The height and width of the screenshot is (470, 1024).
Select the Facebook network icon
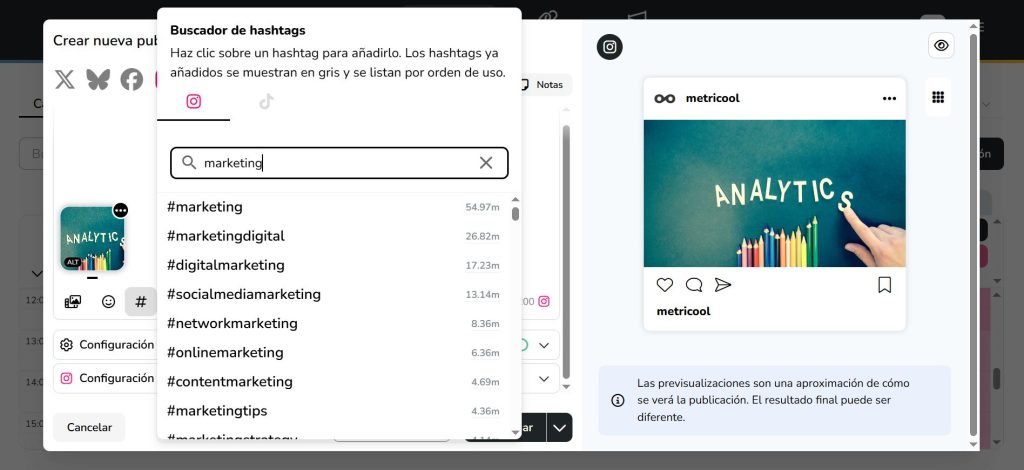coord(132,80)
